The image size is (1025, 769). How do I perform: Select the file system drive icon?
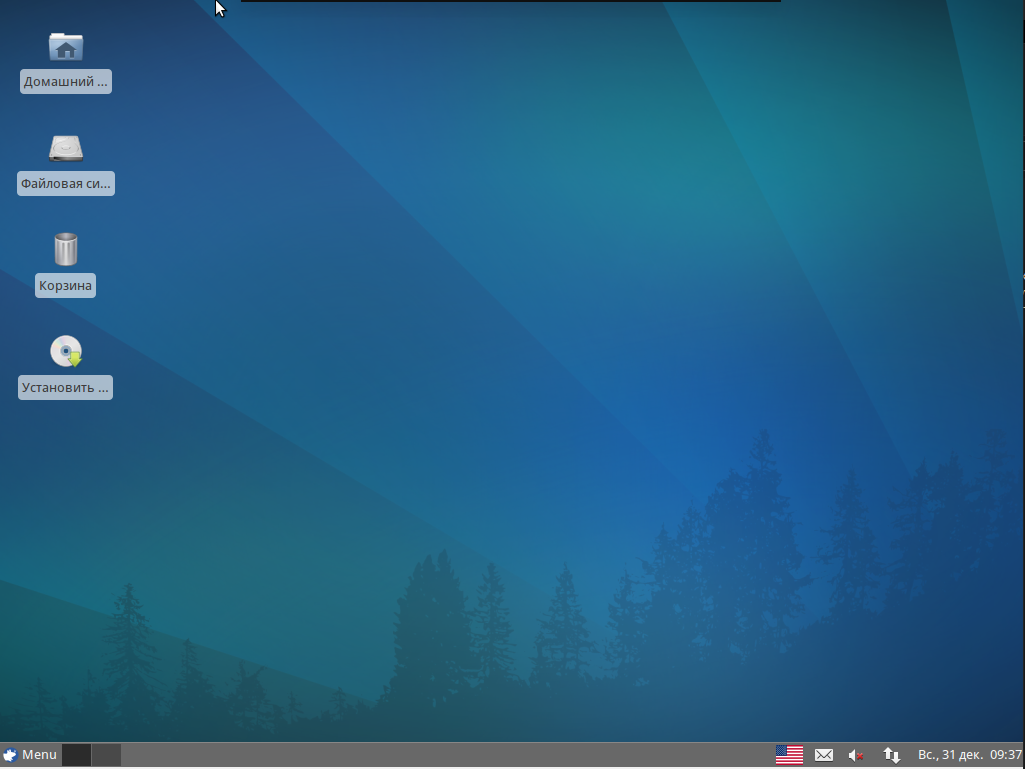(x=66, y=149)
